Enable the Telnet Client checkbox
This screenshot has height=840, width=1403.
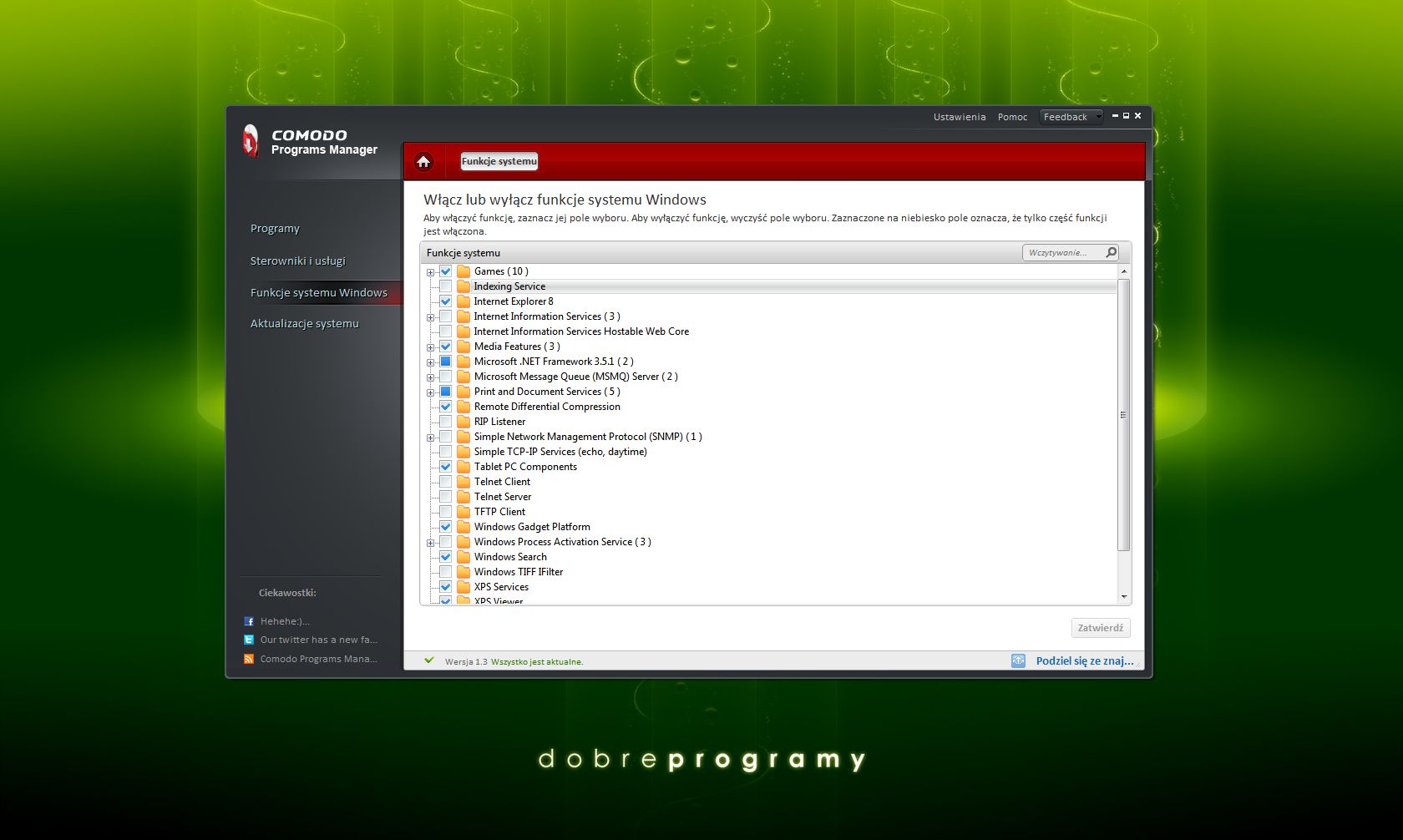pos(446,482)
